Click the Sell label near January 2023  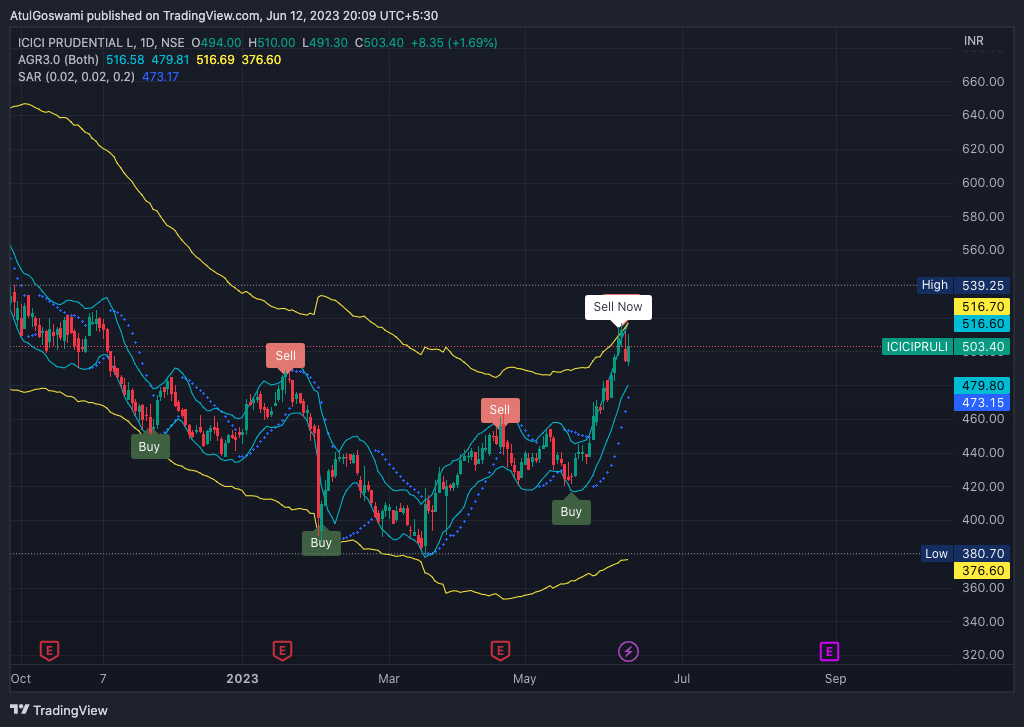coord(285,356)
